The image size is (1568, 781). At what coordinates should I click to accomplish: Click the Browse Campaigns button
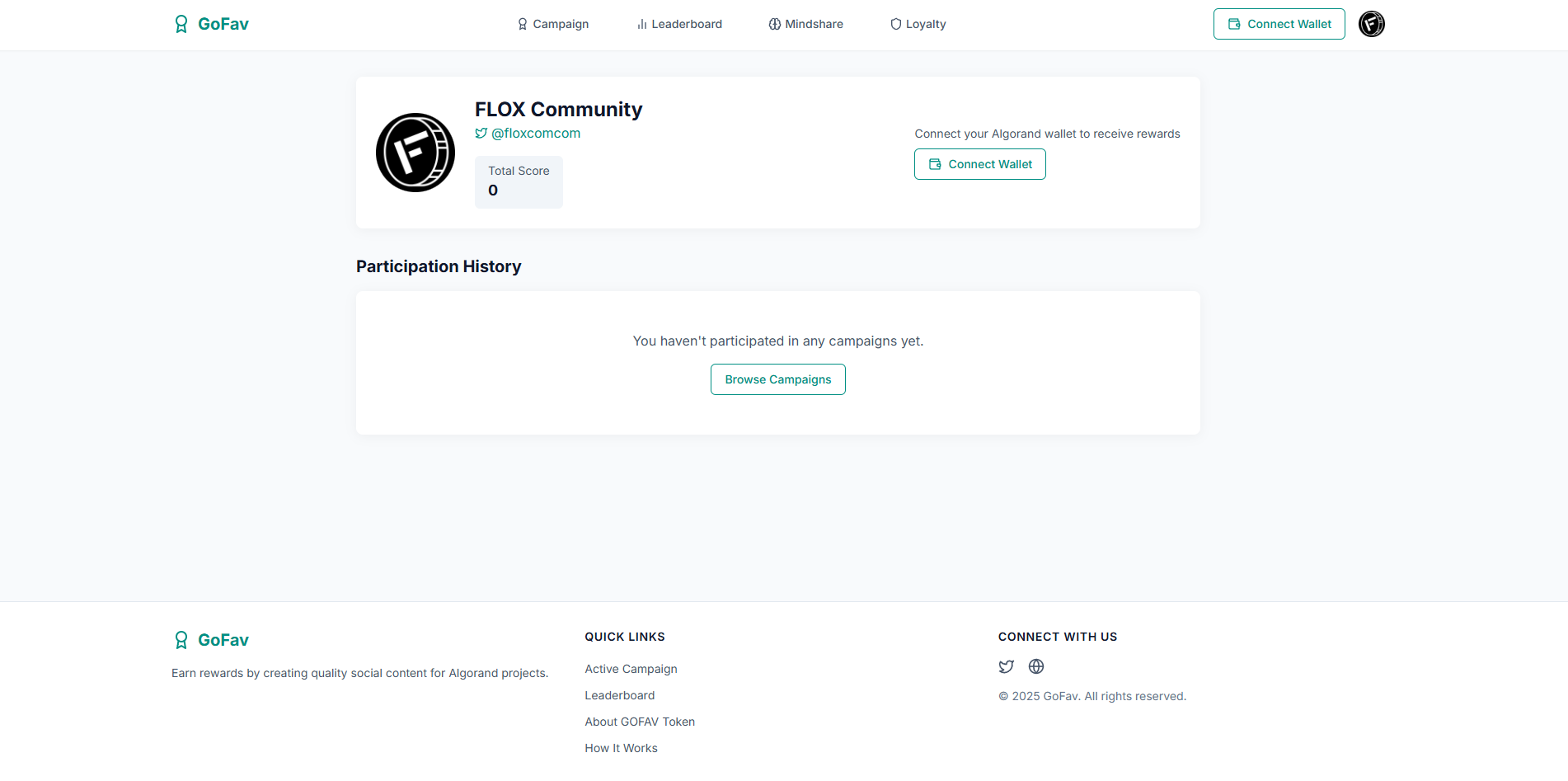tap(777, 379)
